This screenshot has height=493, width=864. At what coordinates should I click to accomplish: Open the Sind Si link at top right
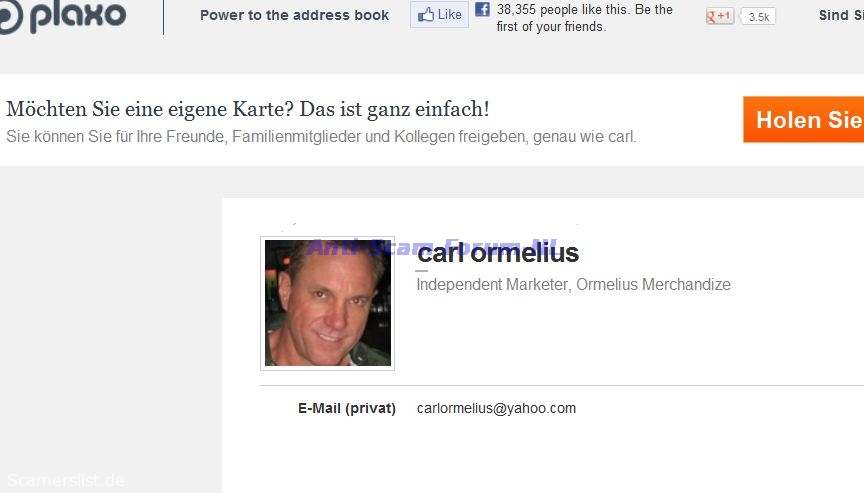coord(841,15)
